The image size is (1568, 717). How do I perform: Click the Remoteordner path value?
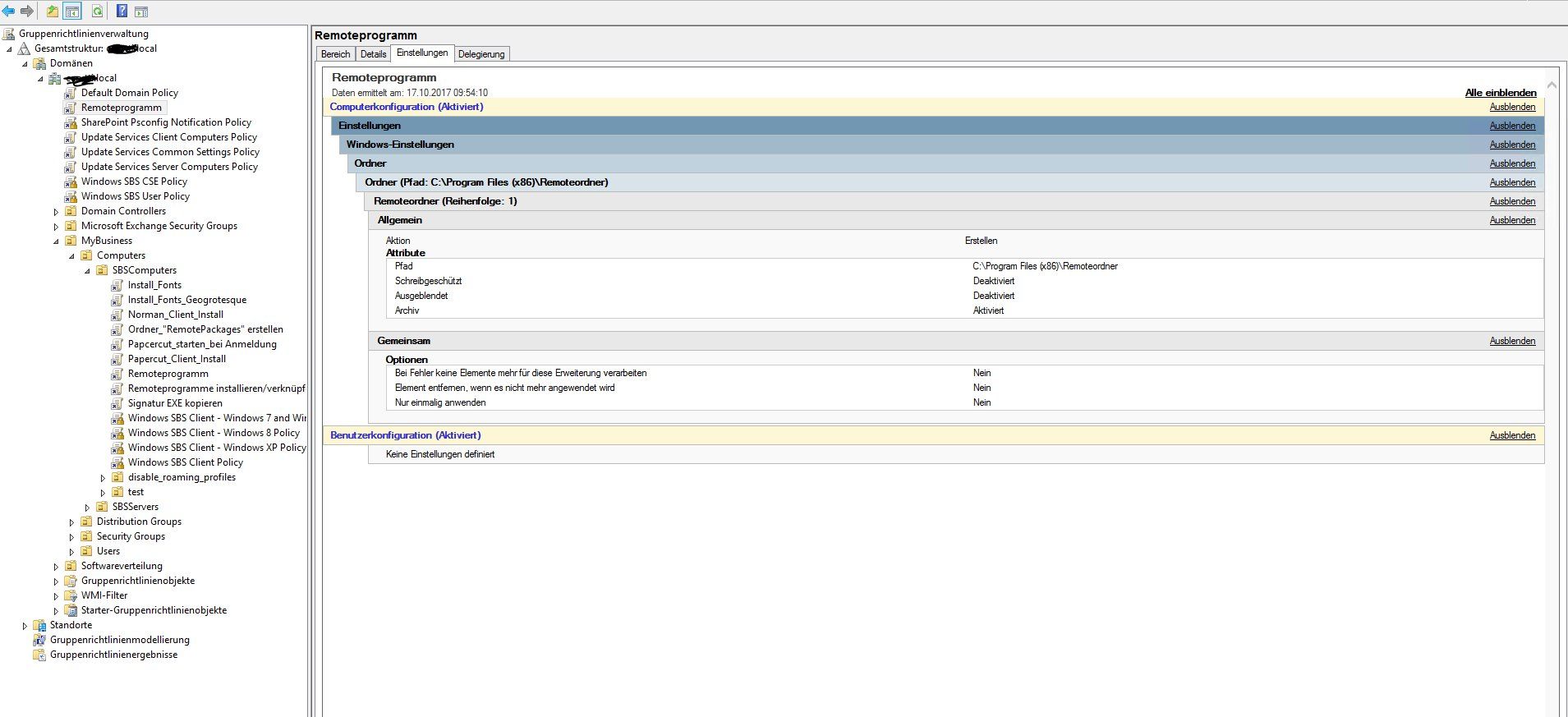(x=1045, y=266)
